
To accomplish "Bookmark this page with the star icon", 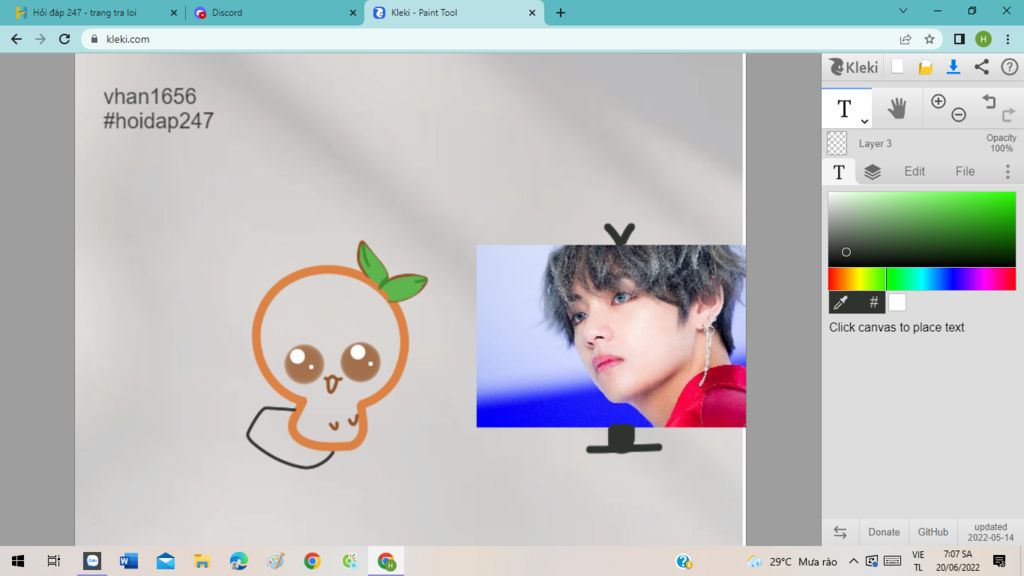I will 929,39.
